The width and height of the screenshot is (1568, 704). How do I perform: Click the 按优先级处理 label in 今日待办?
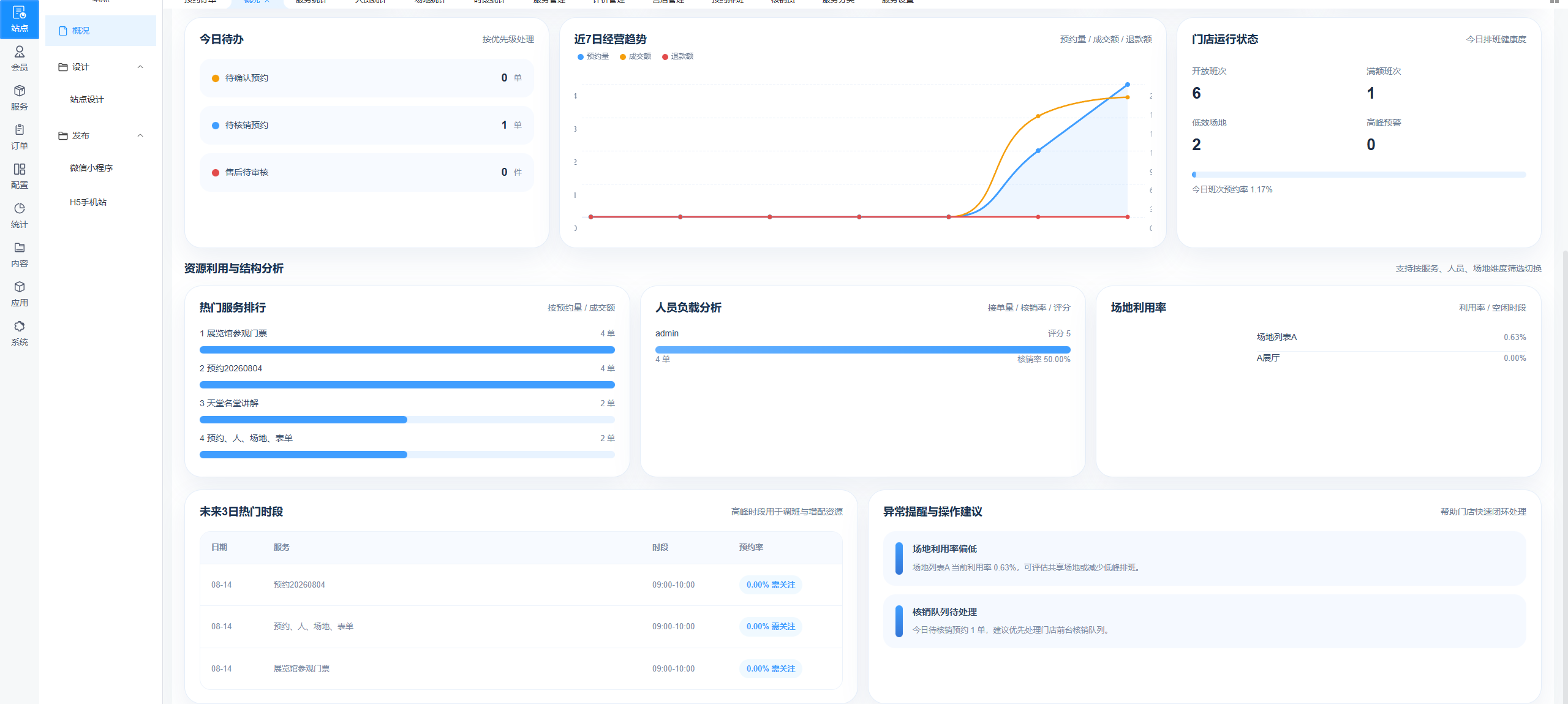(508, 39)
